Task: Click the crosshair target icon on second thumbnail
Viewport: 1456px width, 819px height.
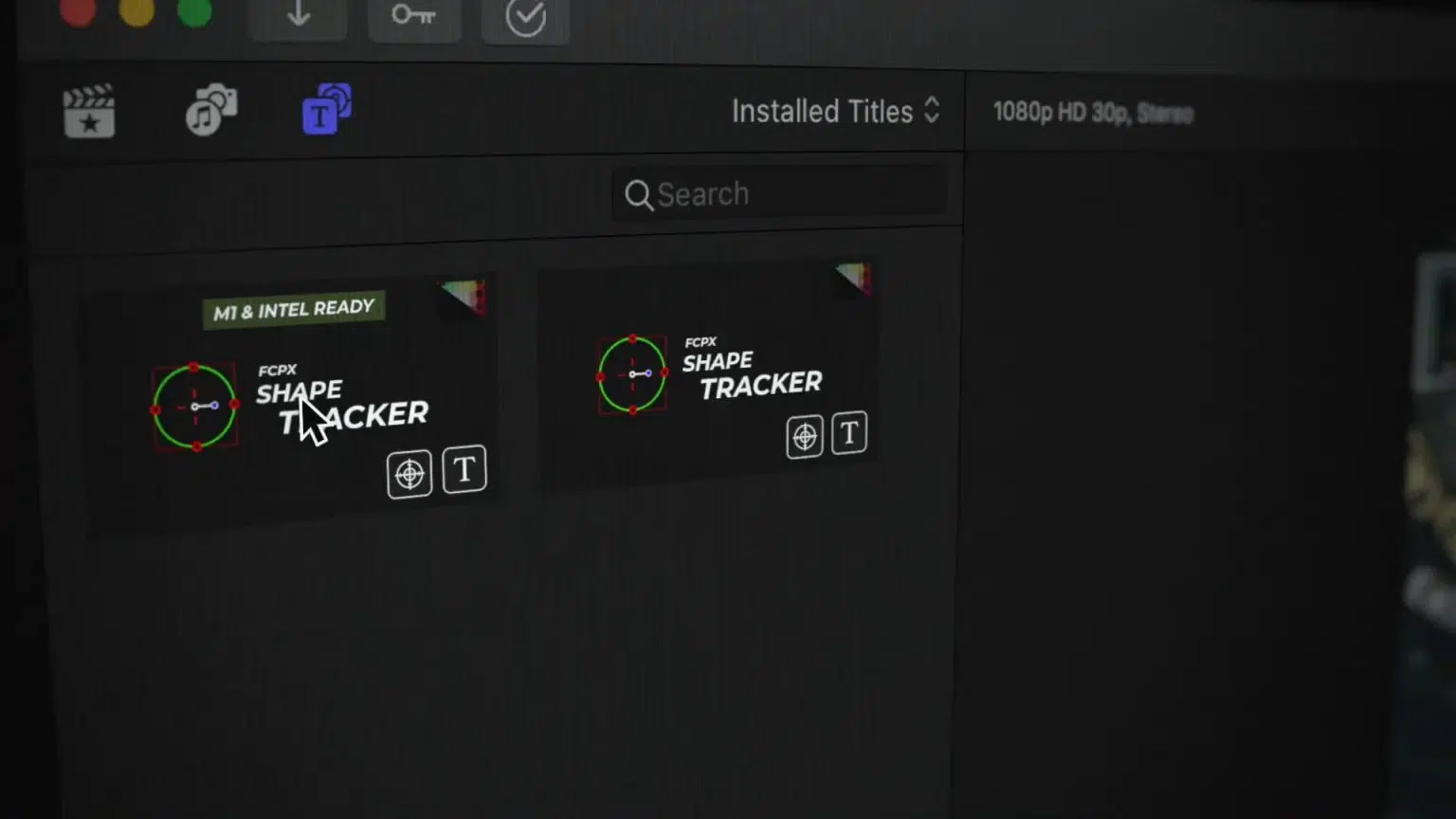Action: [805, 437]
